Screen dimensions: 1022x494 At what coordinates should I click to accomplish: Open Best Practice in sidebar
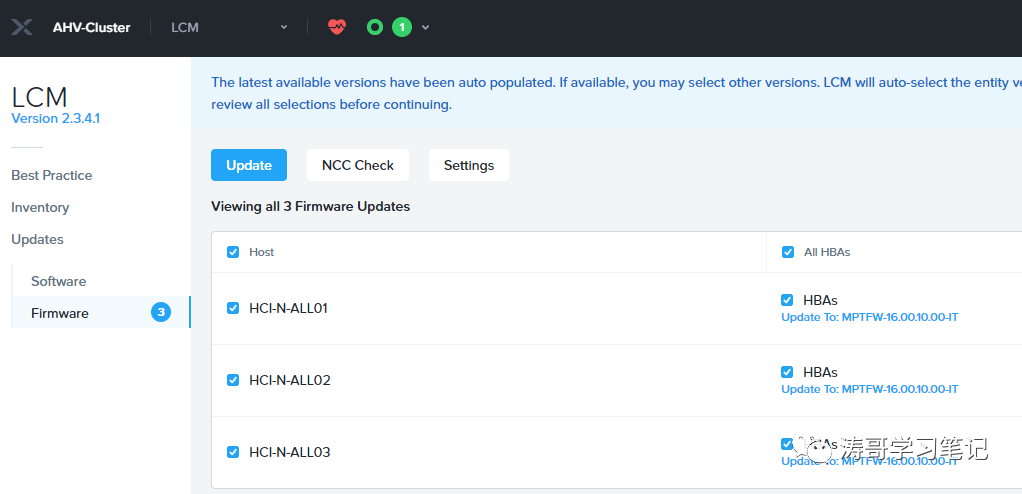tap(51, 175)
